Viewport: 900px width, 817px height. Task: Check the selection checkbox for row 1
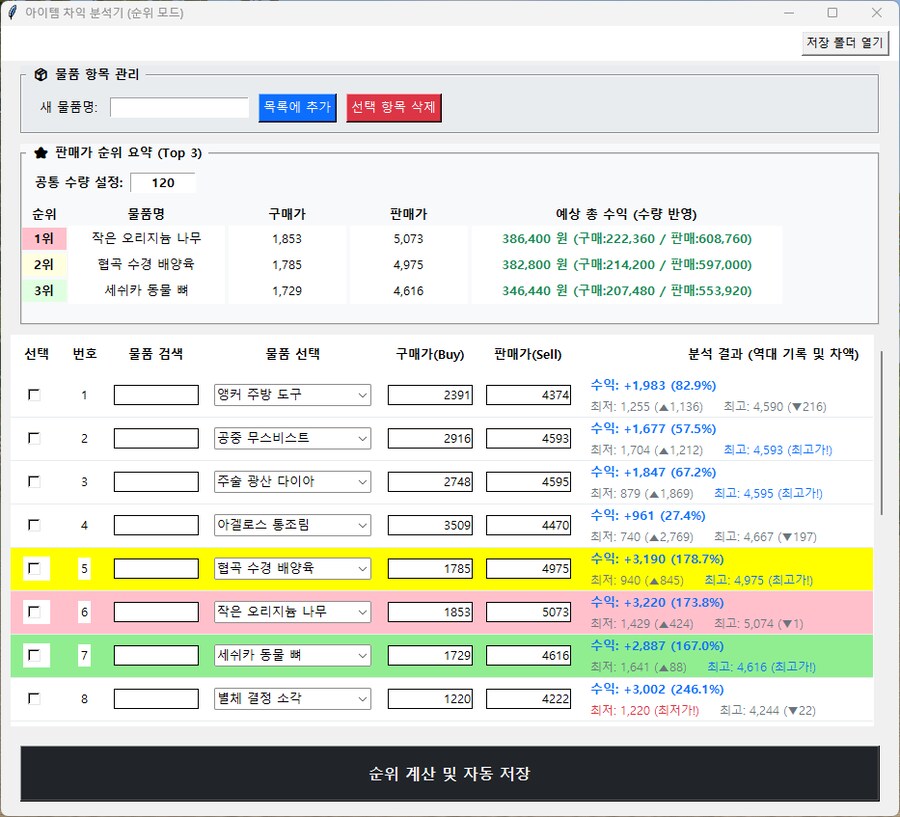point(34,394)
